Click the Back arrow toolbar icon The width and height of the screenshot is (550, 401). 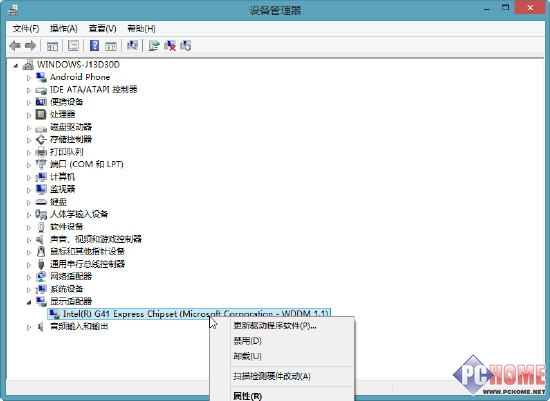point(15,46)
